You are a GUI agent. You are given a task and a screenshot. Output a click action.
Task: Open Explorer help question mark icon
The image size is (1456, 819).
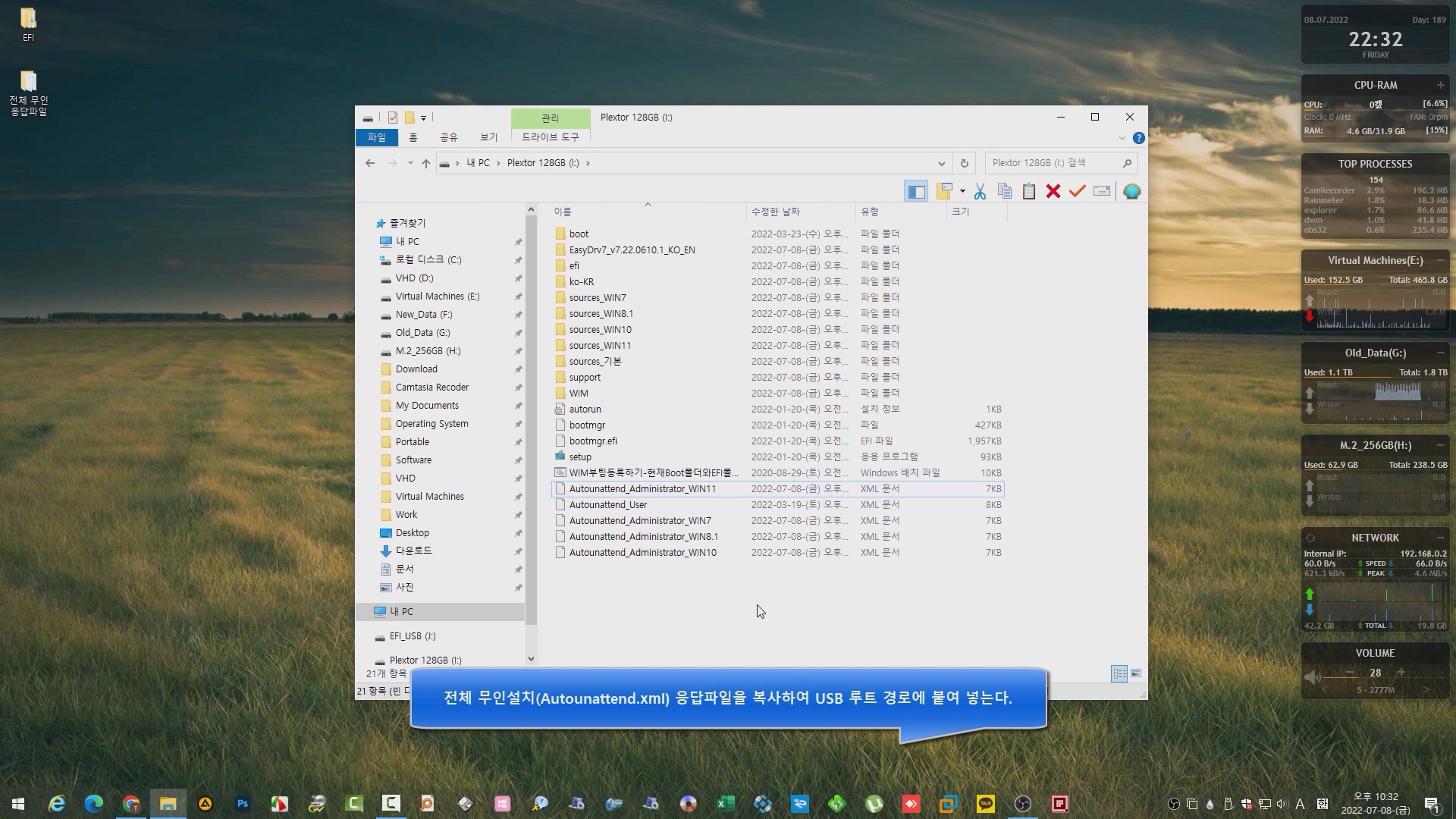pos(1138,138)
